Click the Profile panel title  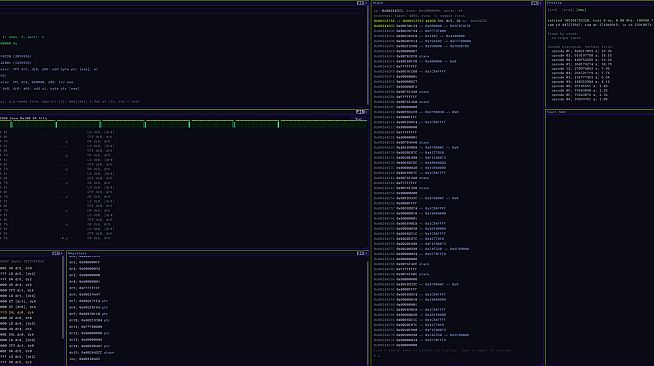point(554,3)
